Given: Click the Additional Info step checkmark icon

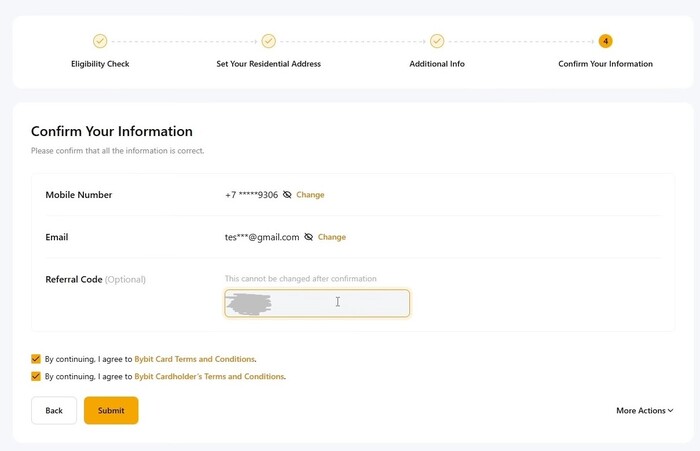Looking at the screenshot, I should coord(437,41).
